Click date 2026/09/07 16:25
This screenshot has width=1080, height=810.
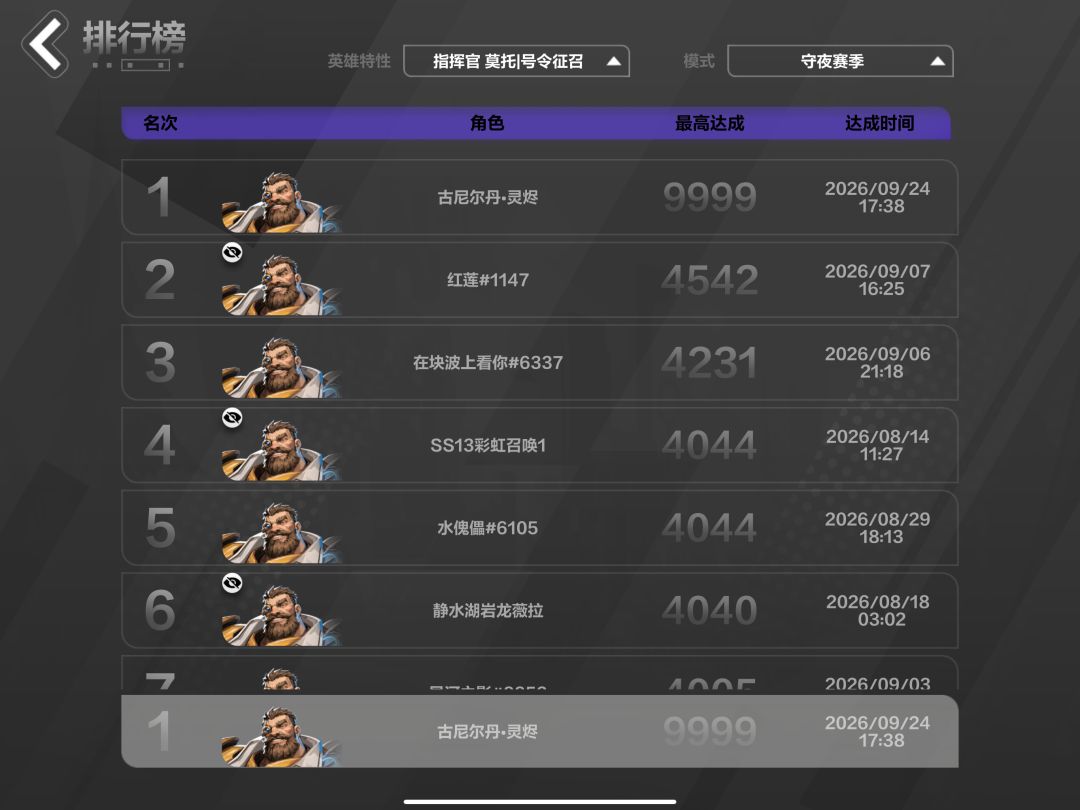click(x=878, y=280)
